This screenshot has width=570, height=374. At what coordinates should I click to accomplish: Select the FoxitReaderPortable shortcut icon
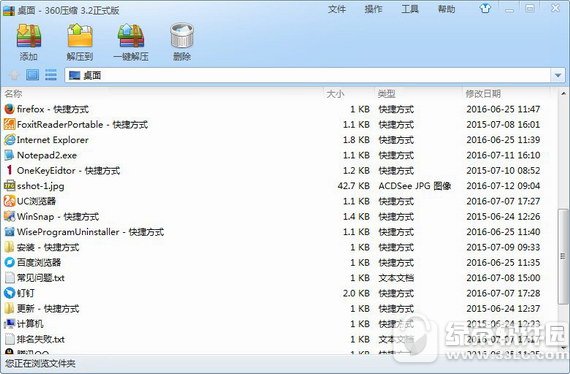tap(9, 124)
